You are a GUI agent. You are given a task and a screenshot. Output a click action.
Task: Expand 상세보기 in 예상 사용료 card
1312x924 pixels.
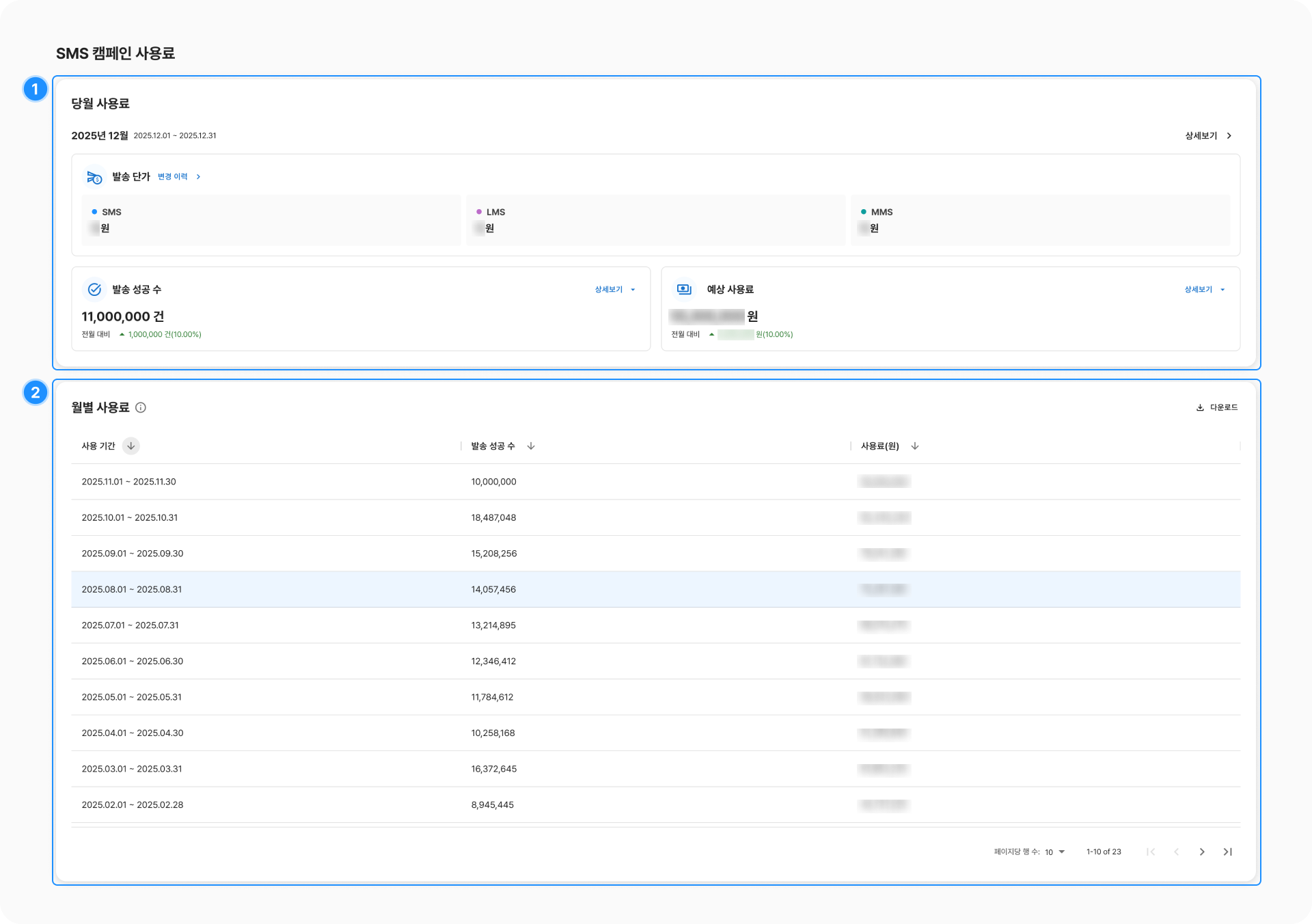pyautogui.click(x=1204, y=290)
